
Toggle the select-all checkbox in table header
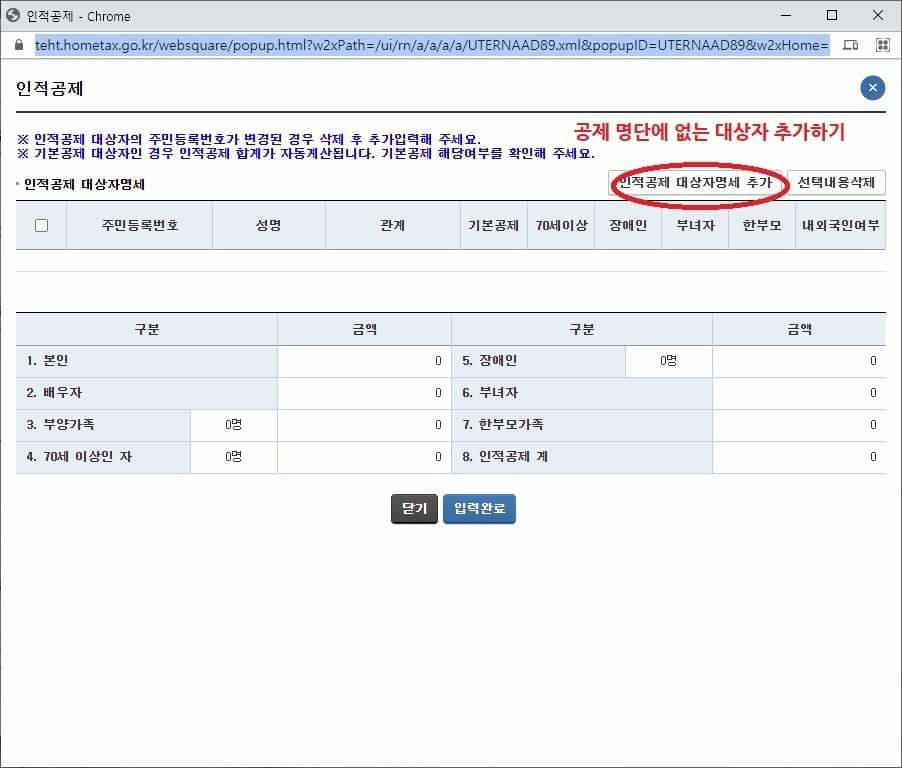tap(41, 226)
